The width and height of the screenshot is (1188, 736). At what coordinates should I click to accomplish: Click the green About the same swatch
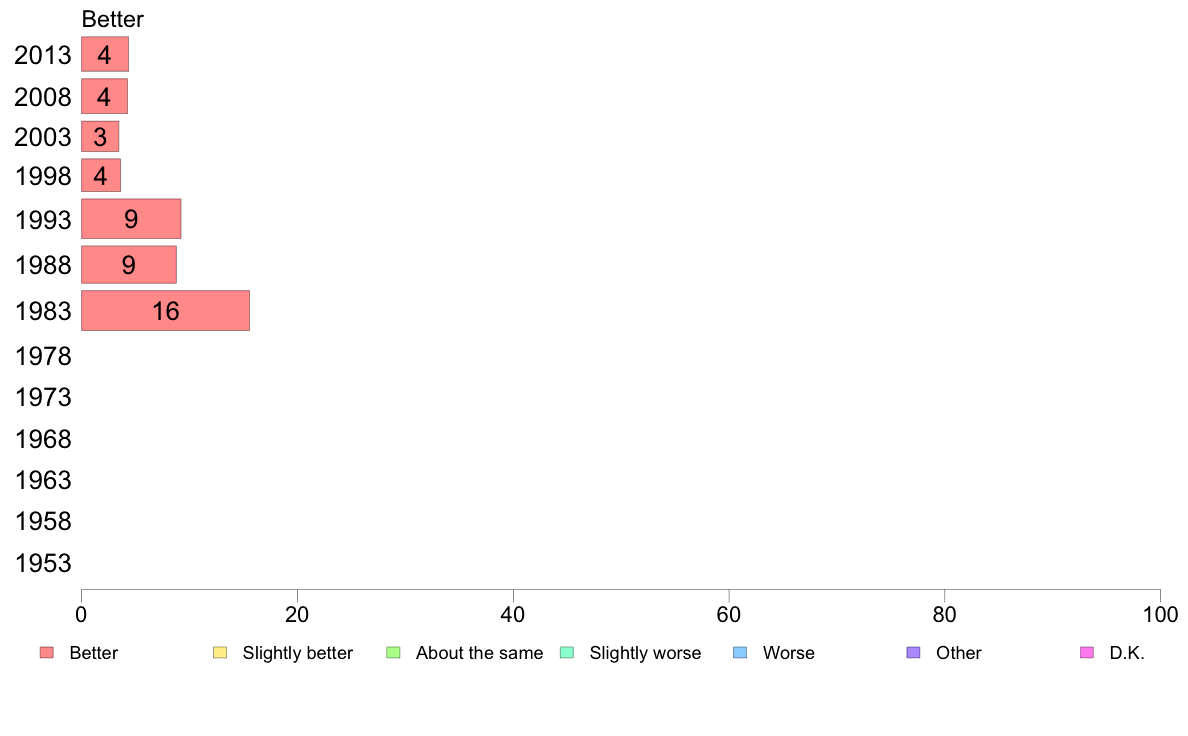pyautogui.click(x=393, y=653)
